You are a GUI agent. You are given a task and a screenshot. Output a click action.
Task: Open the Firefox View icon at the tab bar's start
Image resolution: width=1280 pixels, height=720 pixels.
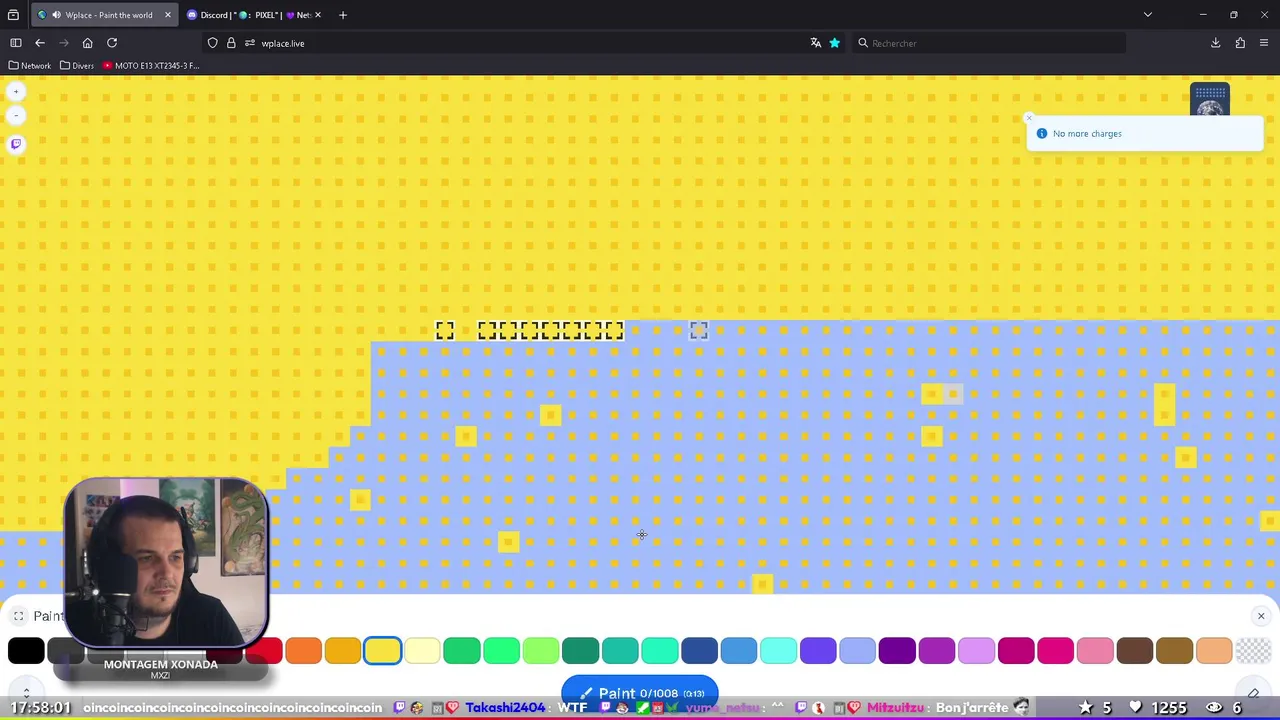13,15
